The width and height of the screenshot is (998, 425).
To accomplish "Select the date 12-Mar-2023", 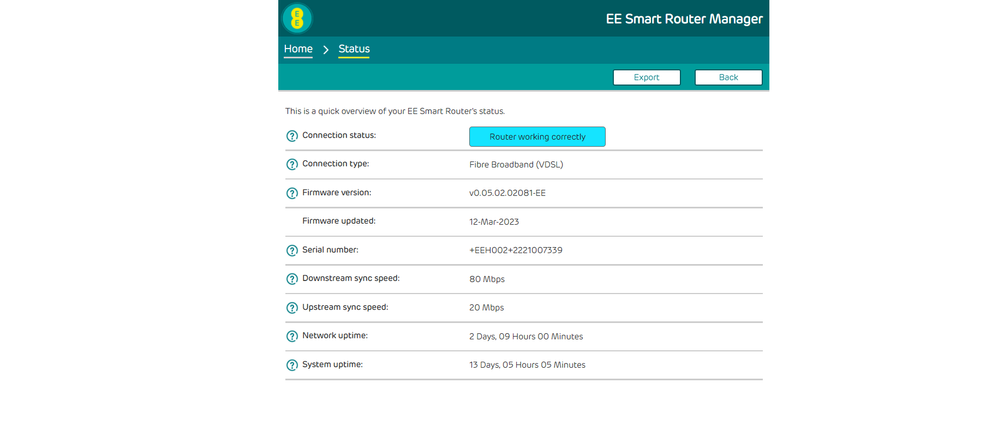I will [x=495, y=222].
